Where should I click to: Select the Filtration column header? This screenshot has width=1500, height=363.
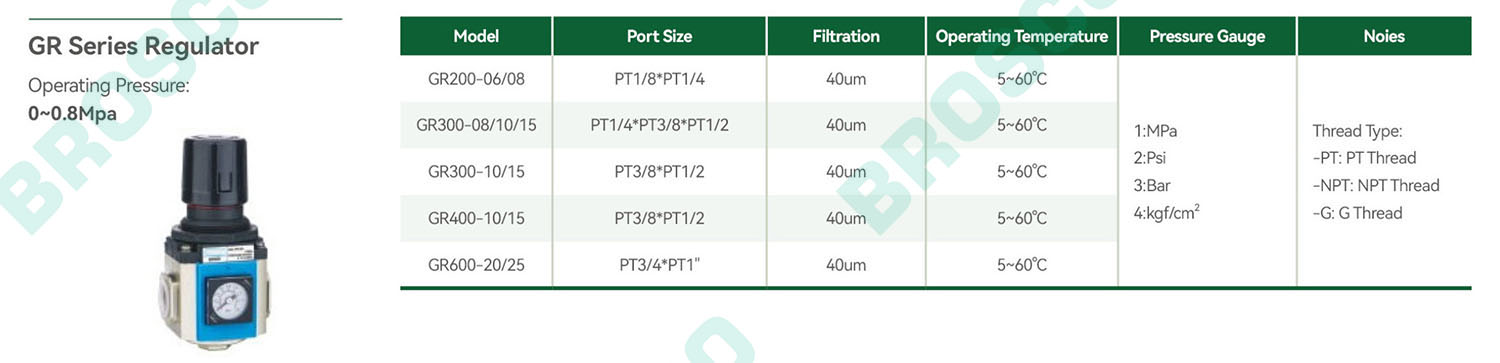click(846, 36)
